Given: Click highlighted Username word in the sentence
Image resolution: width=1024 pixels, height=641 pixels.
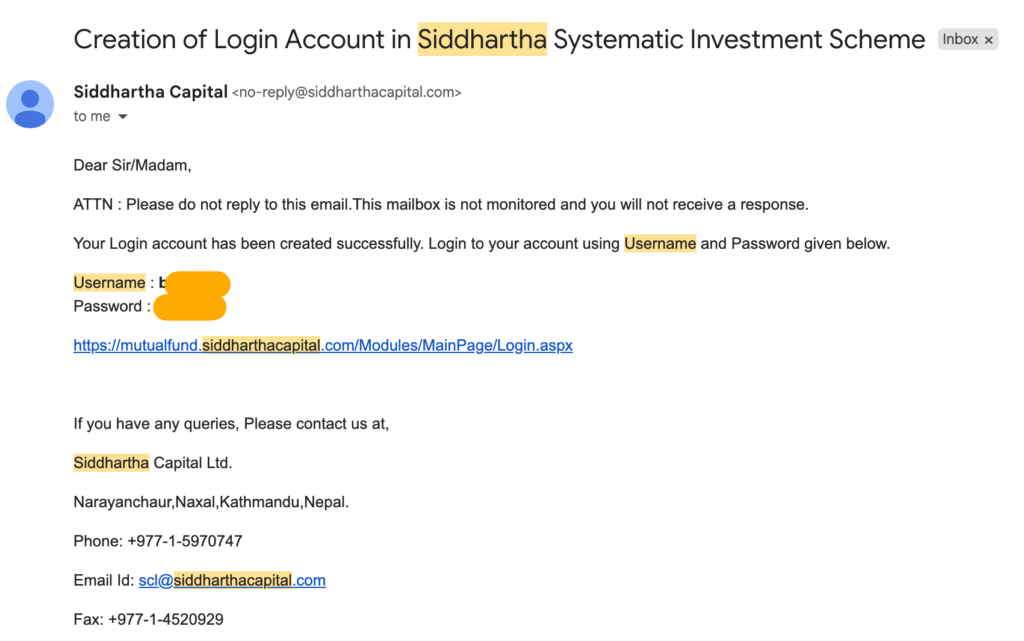Looking at the screenshot, I should click(660, 243).
